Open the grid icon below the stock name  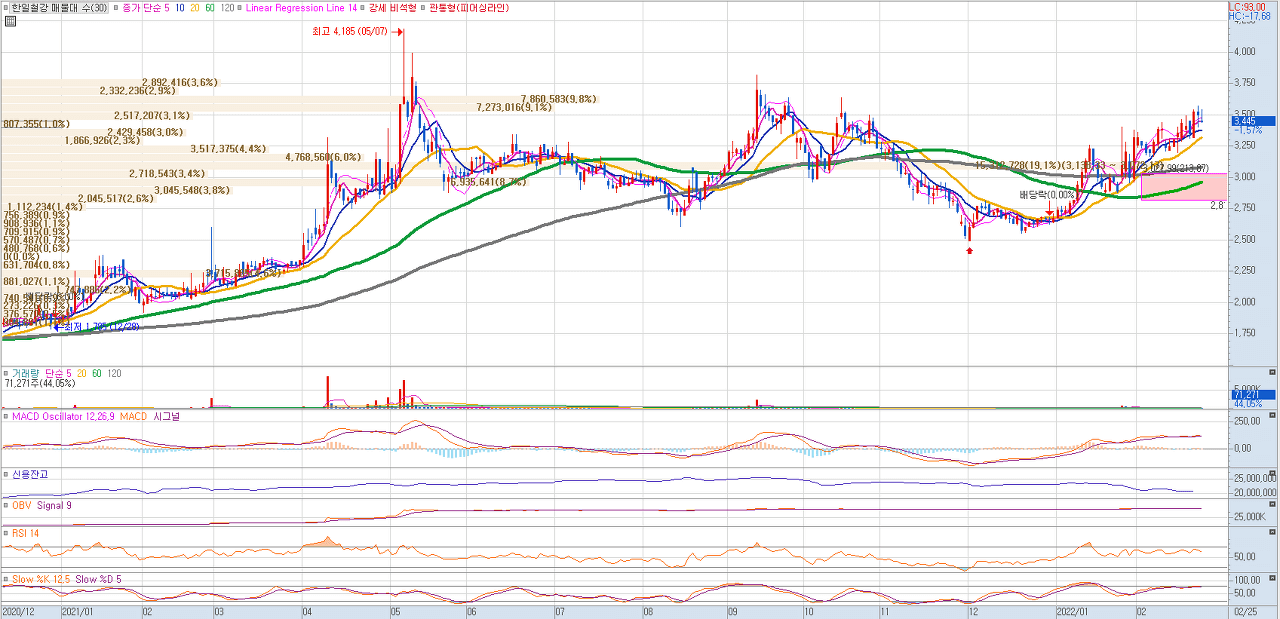tap(9, 19)
